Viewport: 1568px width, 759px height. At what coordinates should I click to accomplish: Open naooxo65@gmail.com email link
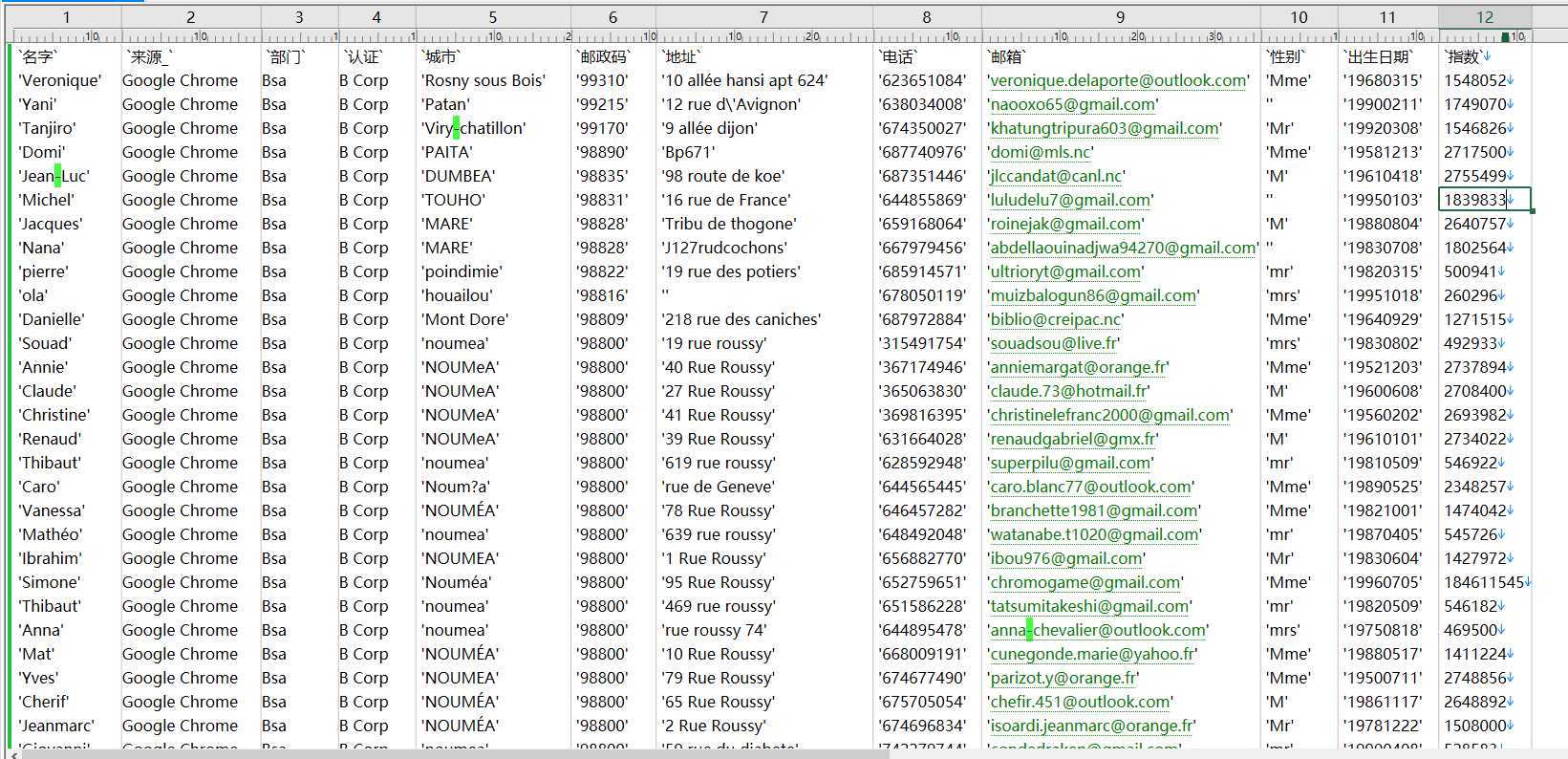[x=1072, y=104]
